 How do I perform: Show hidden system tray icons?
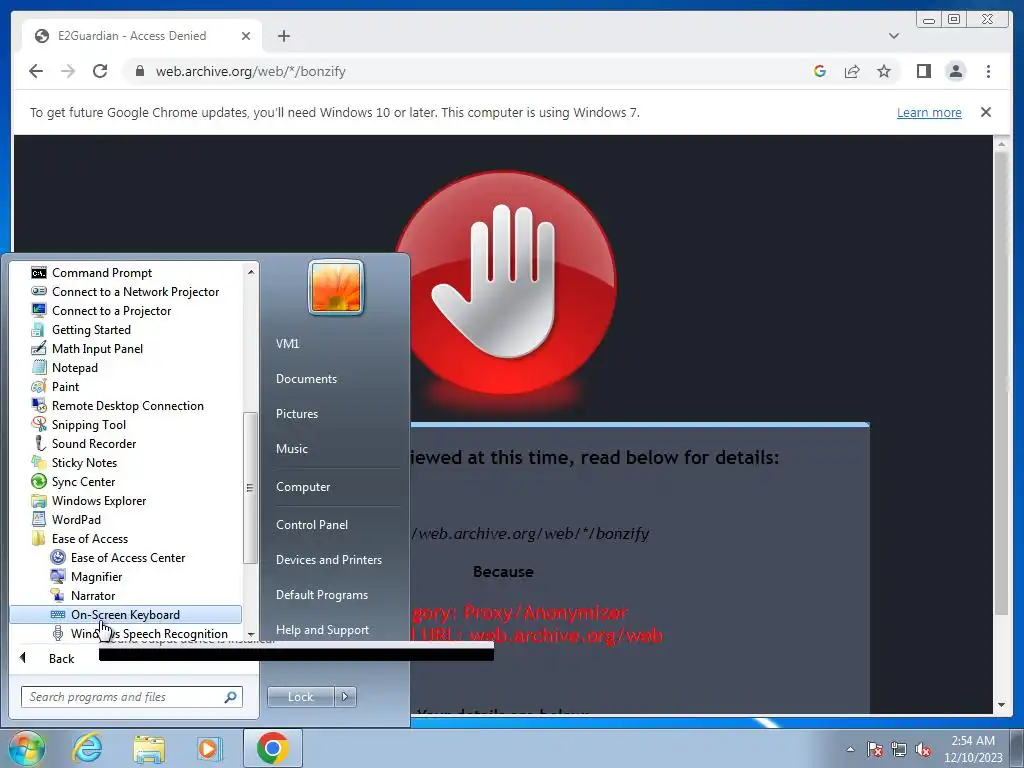pos(850,749)
